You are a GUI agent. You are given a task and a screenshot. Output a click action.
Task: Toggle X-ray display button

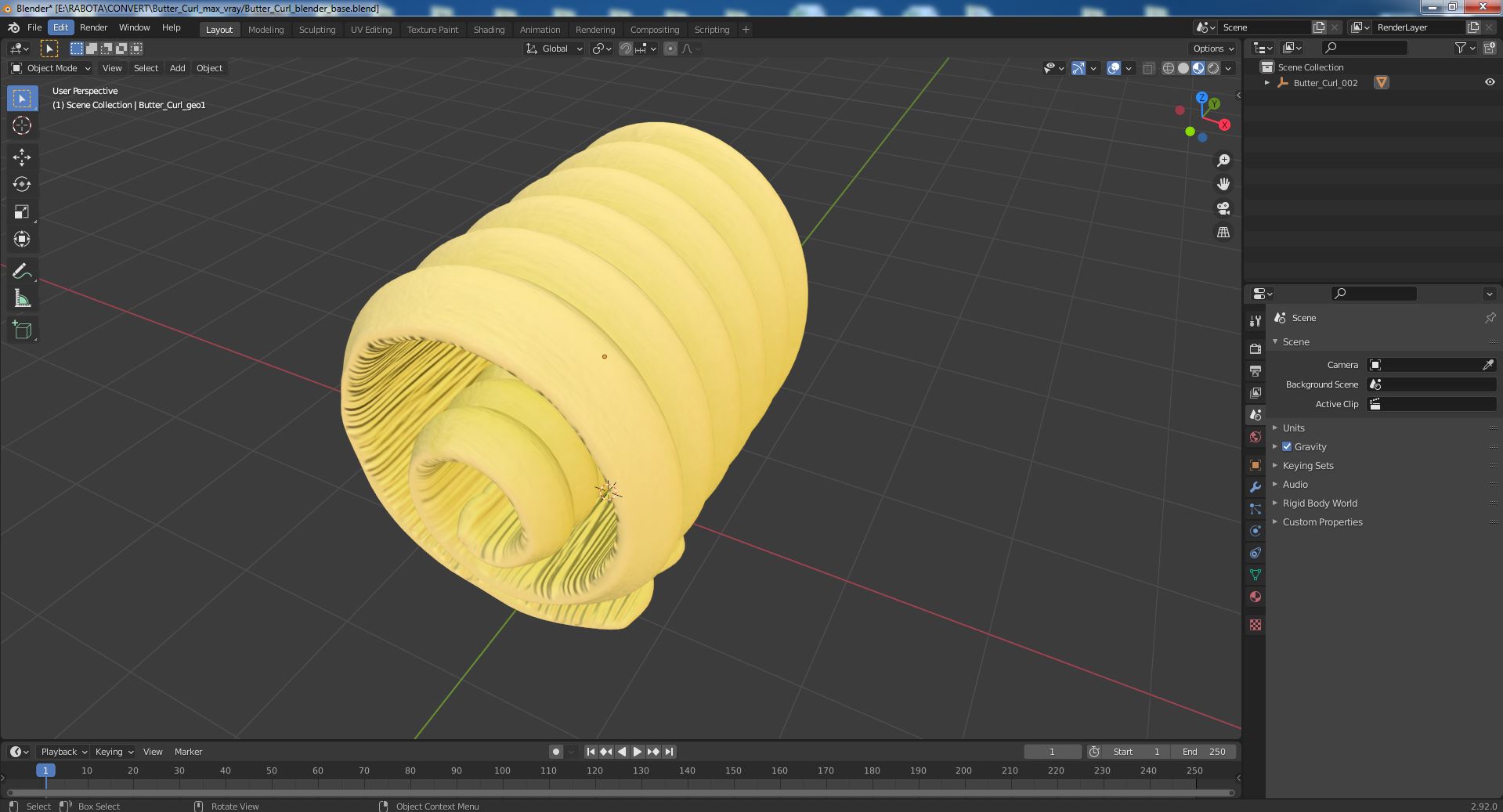(x=1148, y=68)
